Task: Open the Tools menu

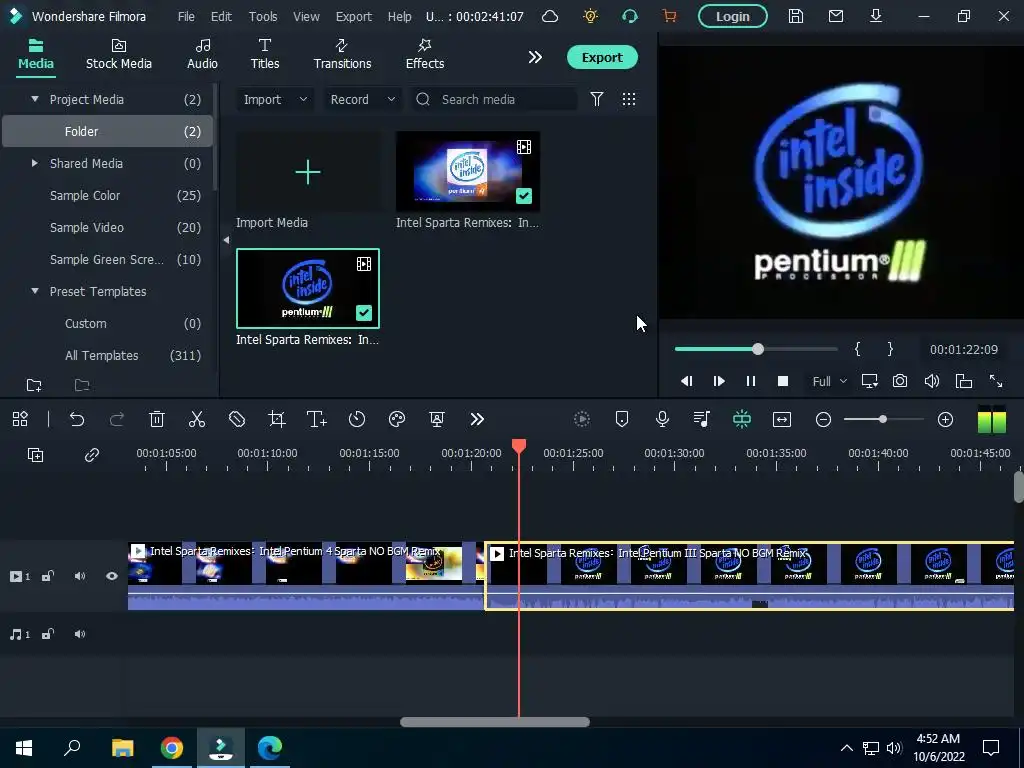Action: pos(263,16)
